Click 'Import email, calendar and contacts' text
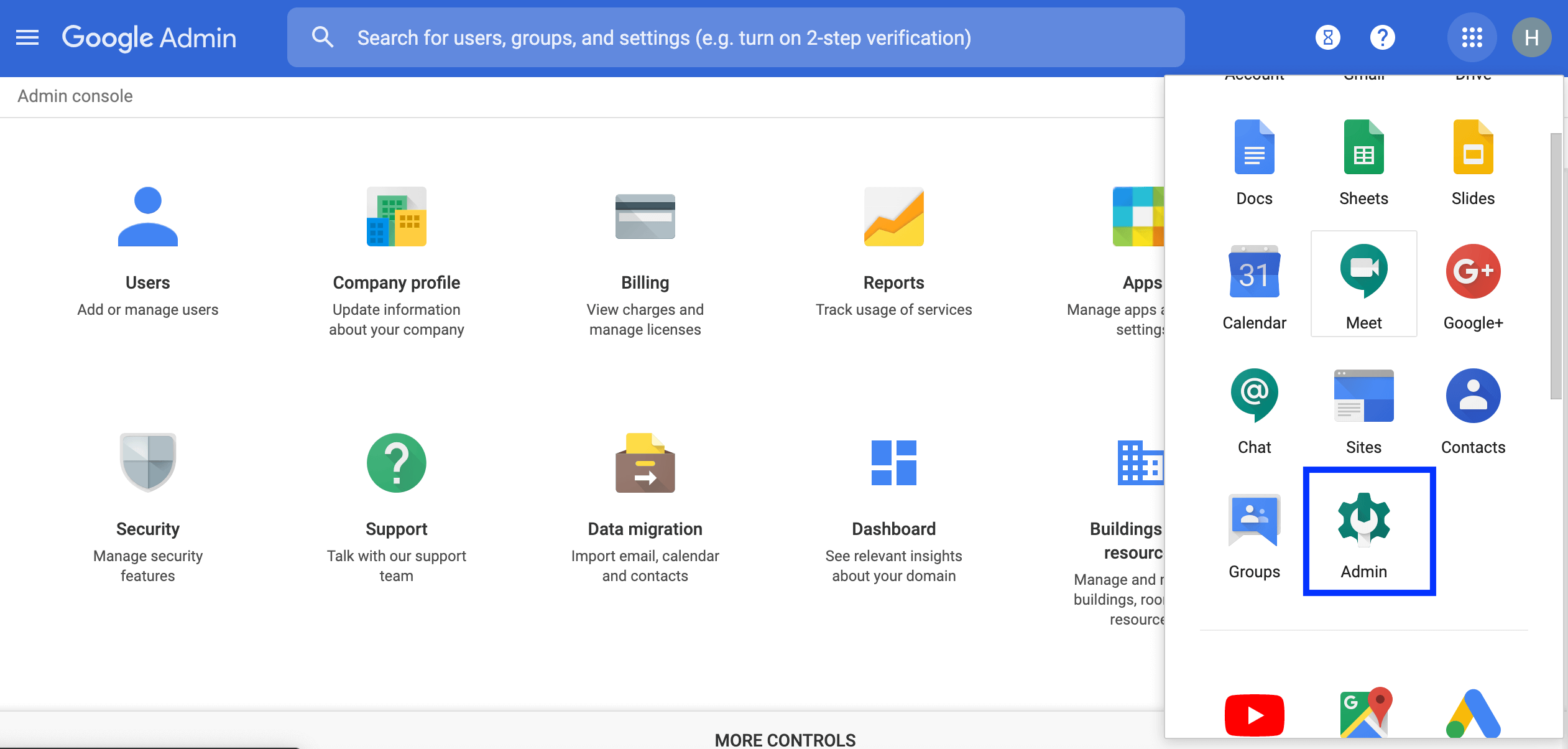1568x749 pixels. pos(645,566)
